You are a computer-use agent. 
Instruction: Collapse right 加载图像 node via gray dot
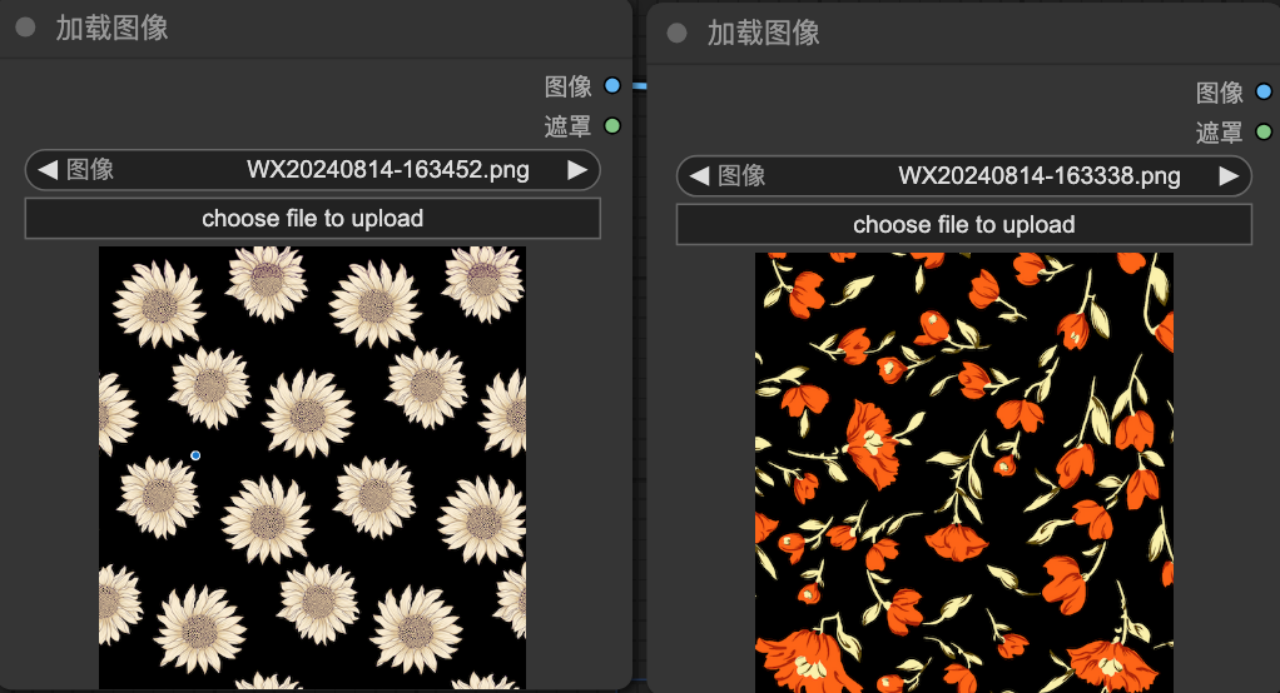677,33
